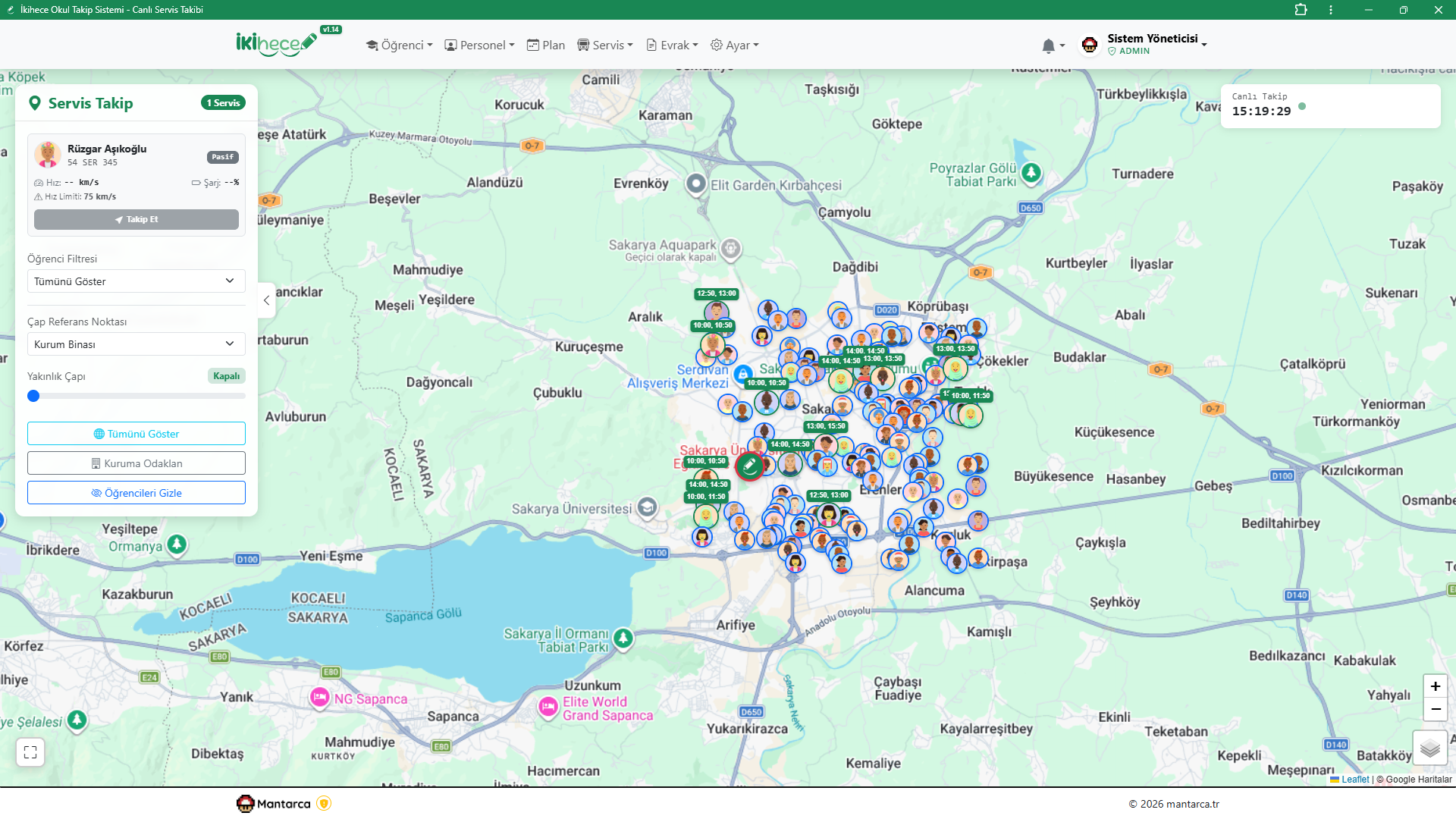The width and height of the screenshot is (1456, 819).
Task: Click the 1 Servis count badge
Action: tap(223, 103)
